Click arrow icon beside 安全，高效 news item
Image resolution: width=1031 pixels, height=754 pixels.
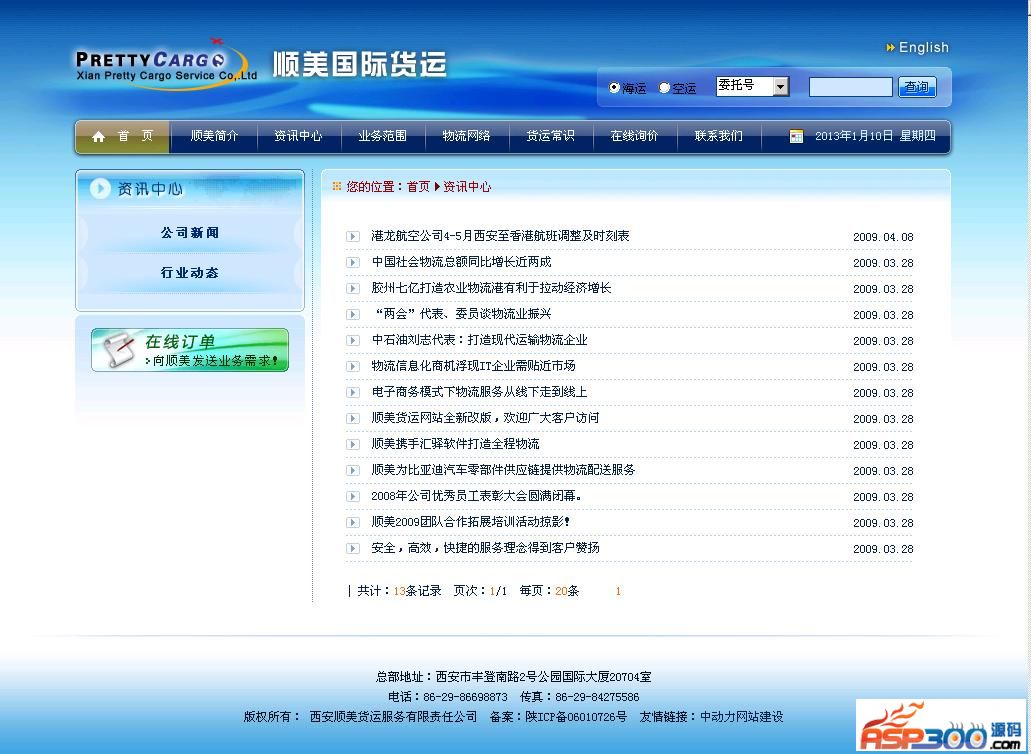(353, 548)
